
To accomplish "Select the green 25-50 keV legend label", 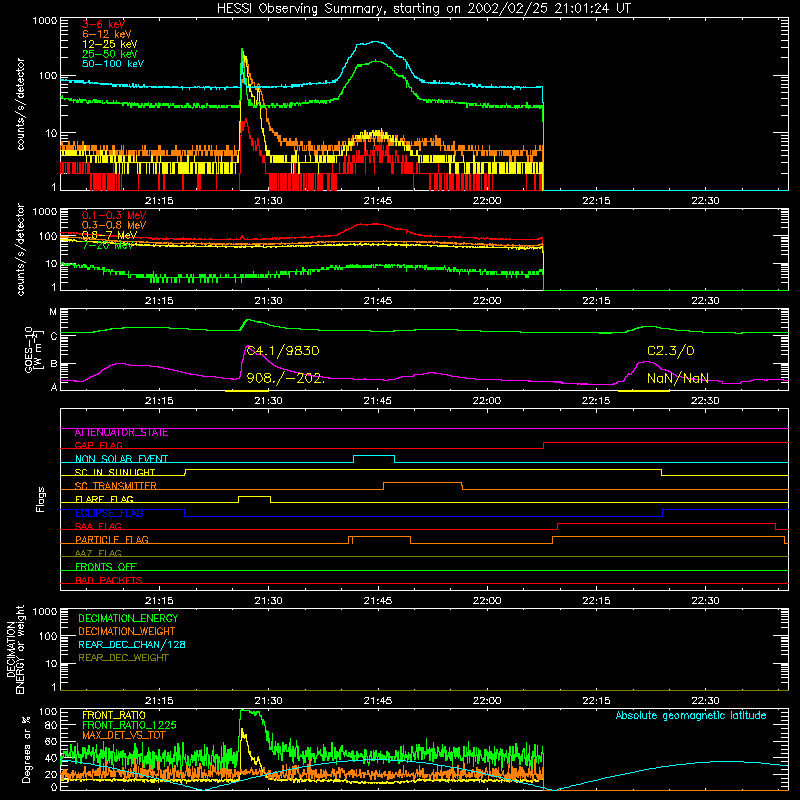I will pyautogui.click(x=110, y=54).
